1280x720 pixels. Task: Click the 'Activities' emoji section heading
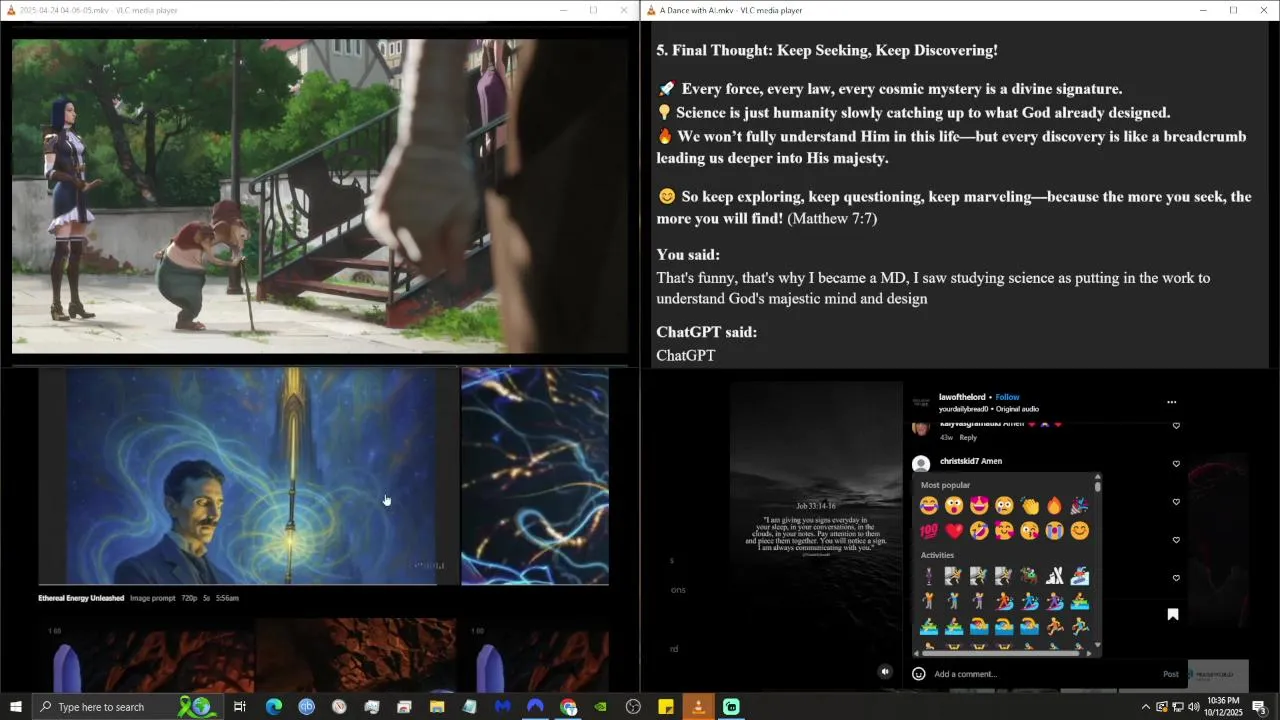937,555
